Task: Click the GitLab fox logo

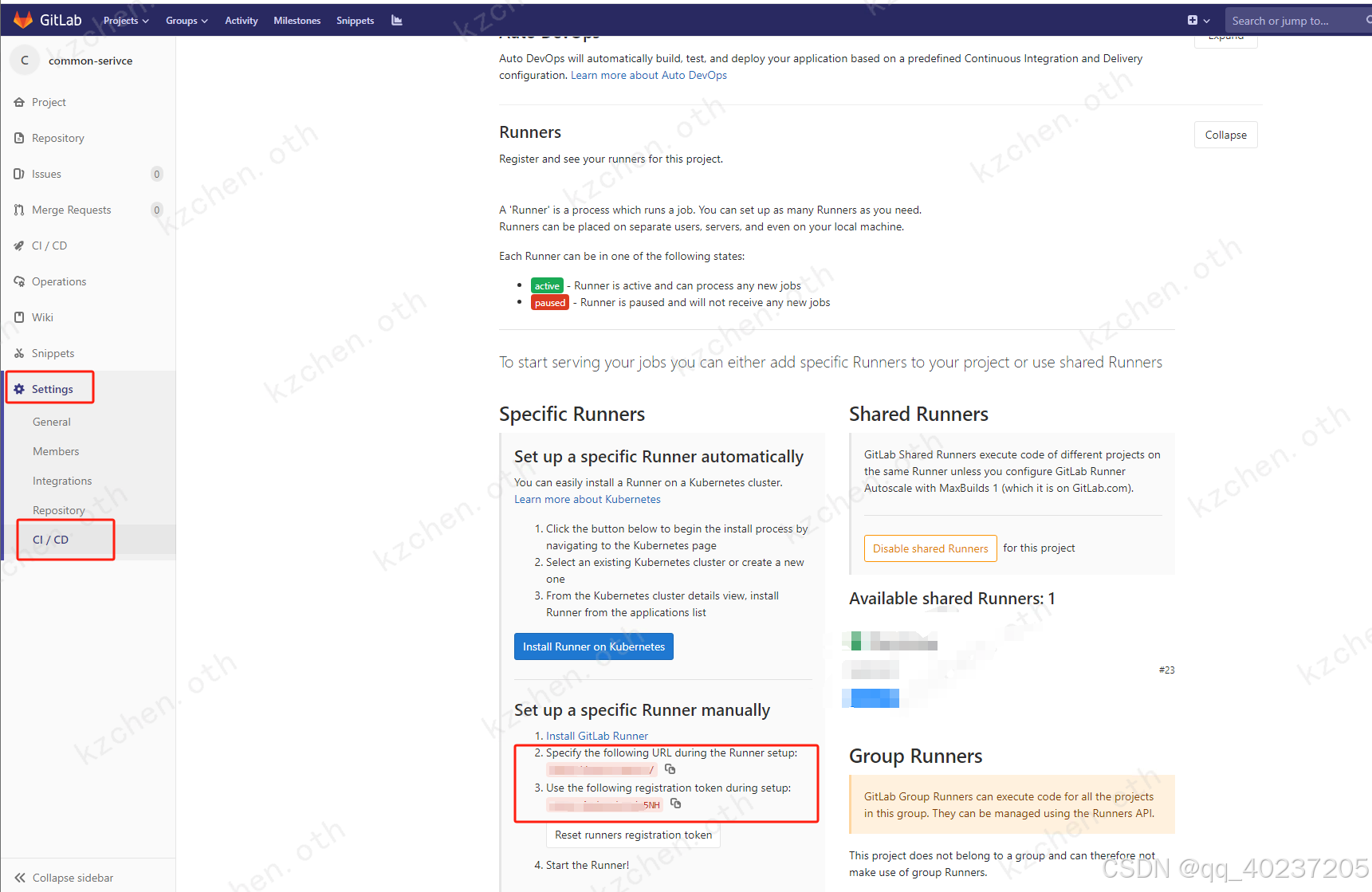Action: coord(23,20)
